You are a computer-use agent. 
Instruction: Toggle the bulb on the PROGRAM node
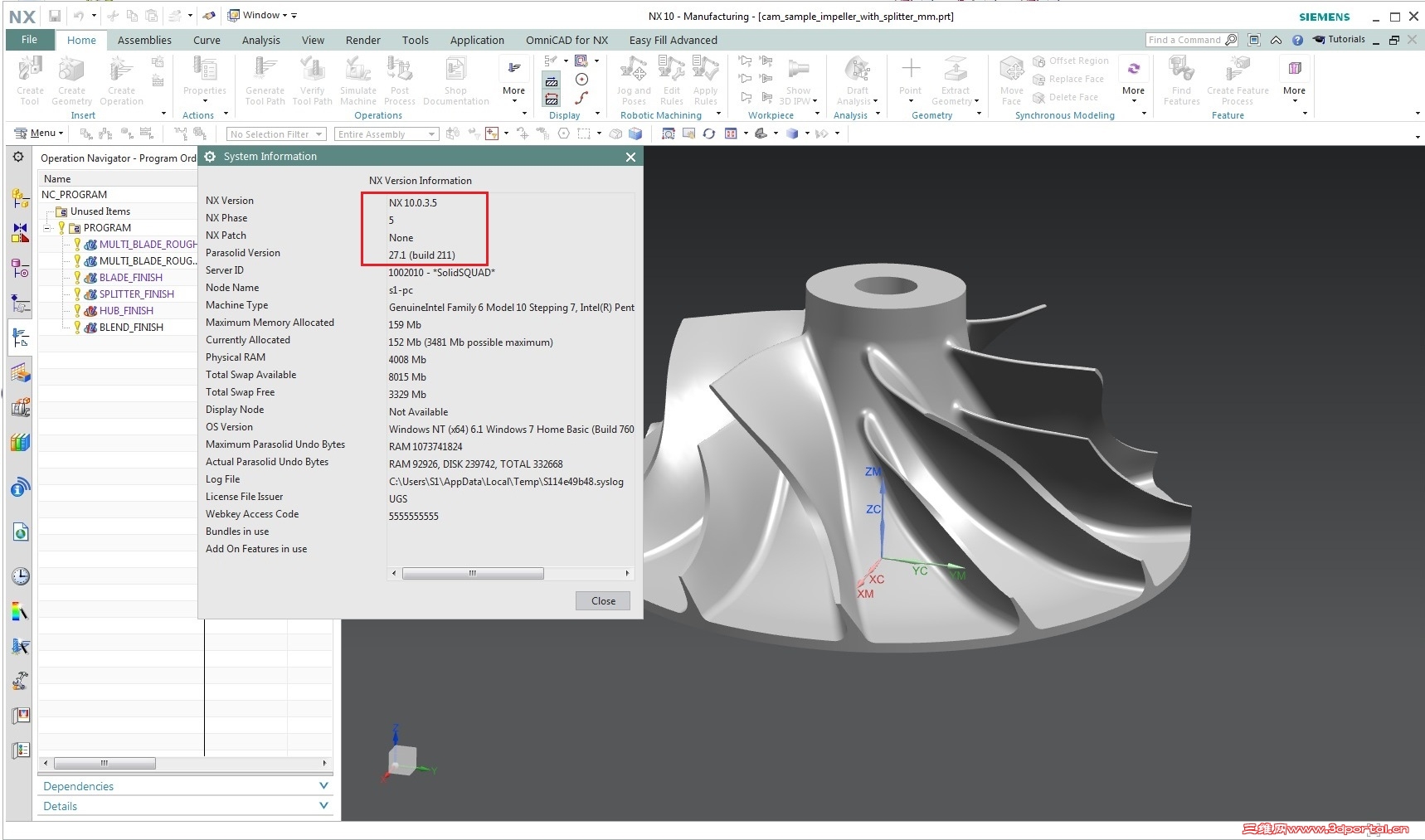(x=61, y=227)
